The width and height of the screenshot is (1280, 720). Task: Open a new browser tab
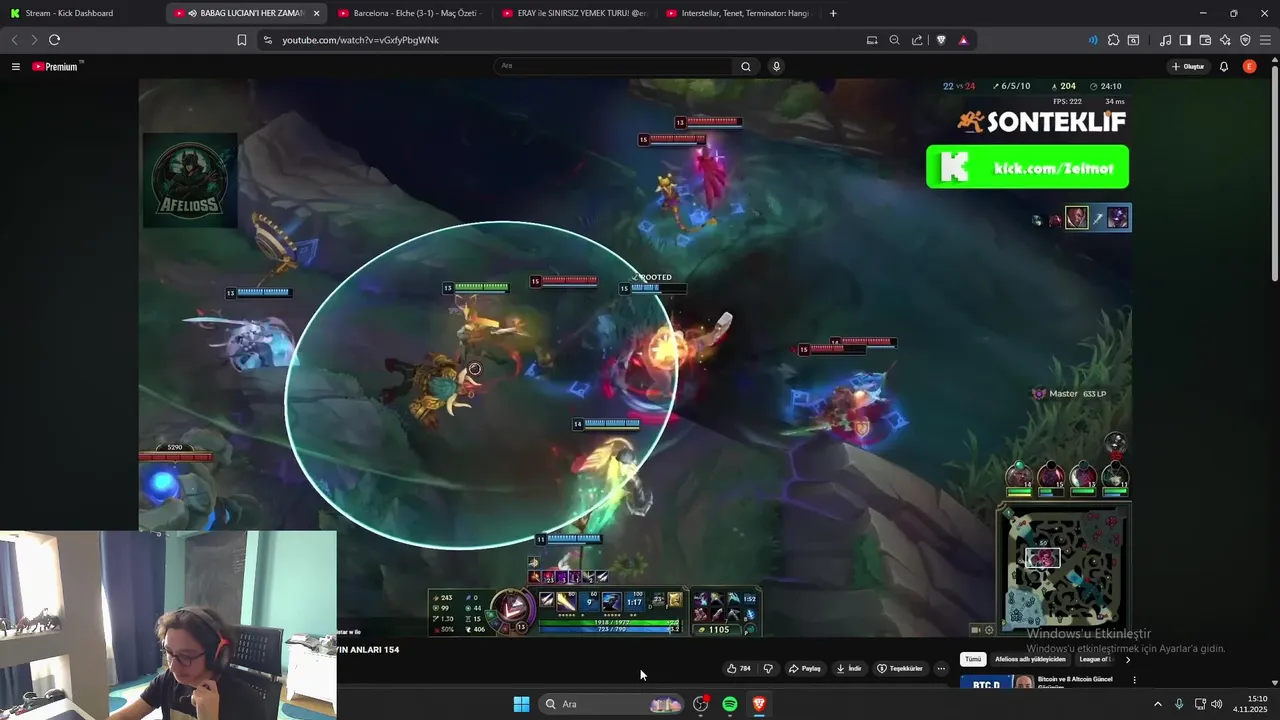pyautogui.click(x=833, y=13)
